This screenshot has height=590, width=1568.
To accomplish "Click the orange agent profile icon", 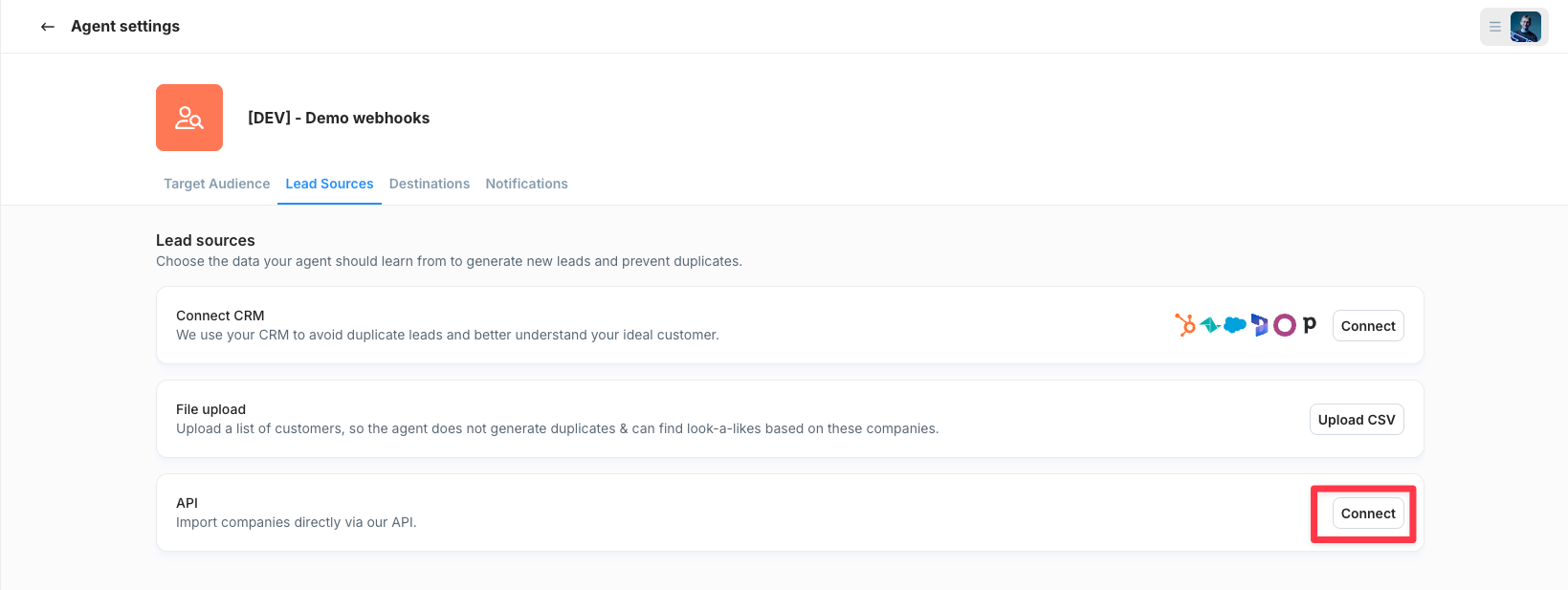I will [x=189, y=118].
